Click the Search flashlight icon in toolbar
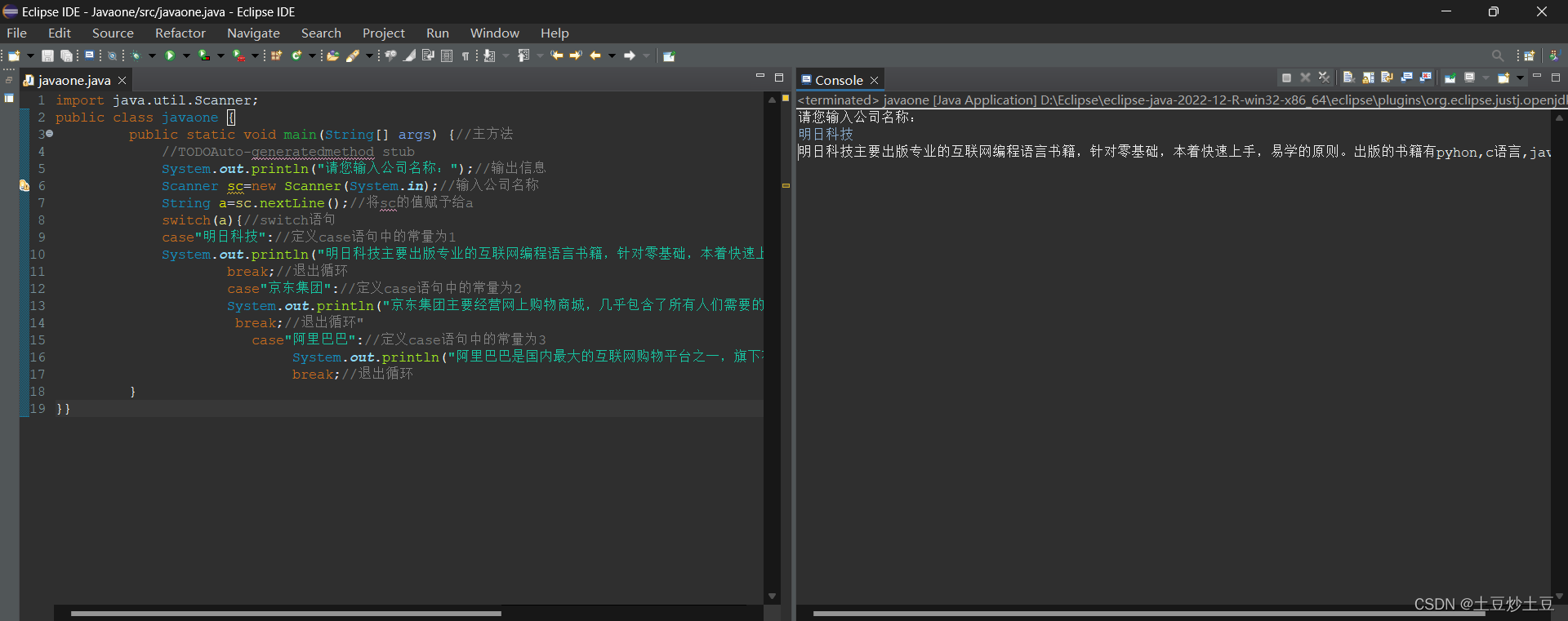Viewport: 1568px width, 621px height. [x=352, y=55]
